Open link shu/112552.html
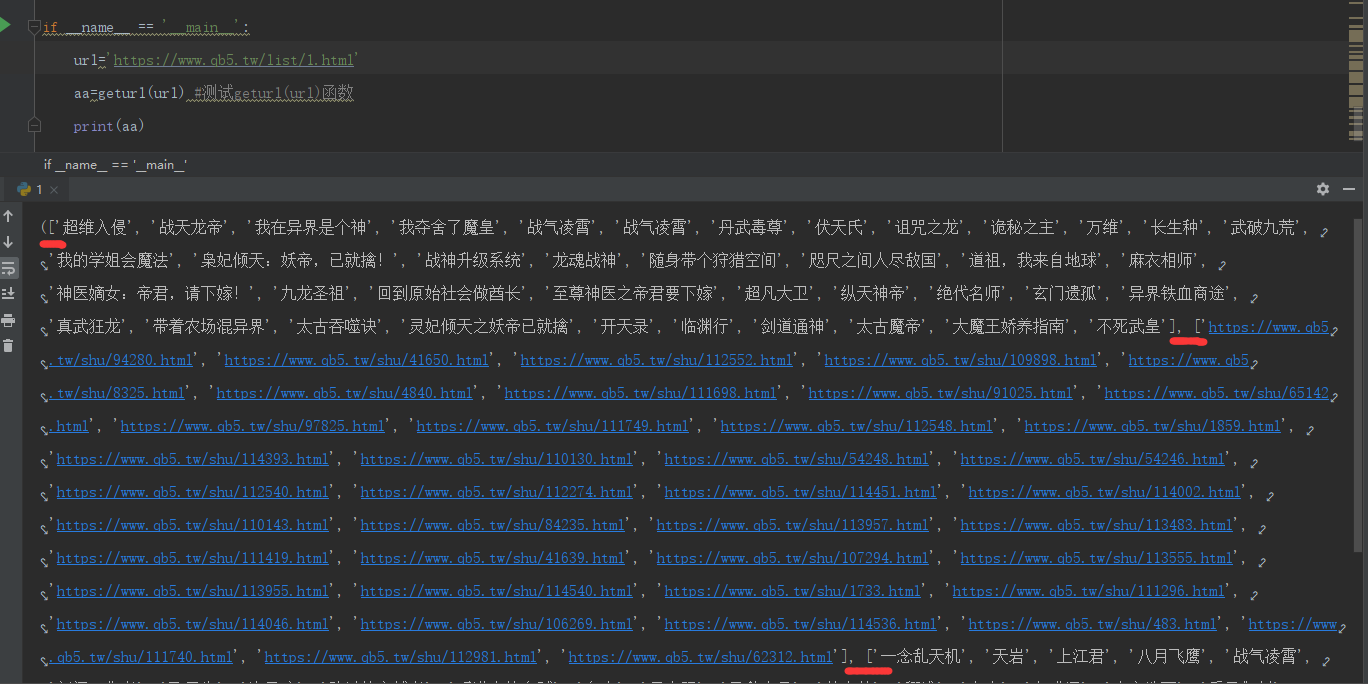The width and height of the screenshot is (1368, 684). coord(657,360)
